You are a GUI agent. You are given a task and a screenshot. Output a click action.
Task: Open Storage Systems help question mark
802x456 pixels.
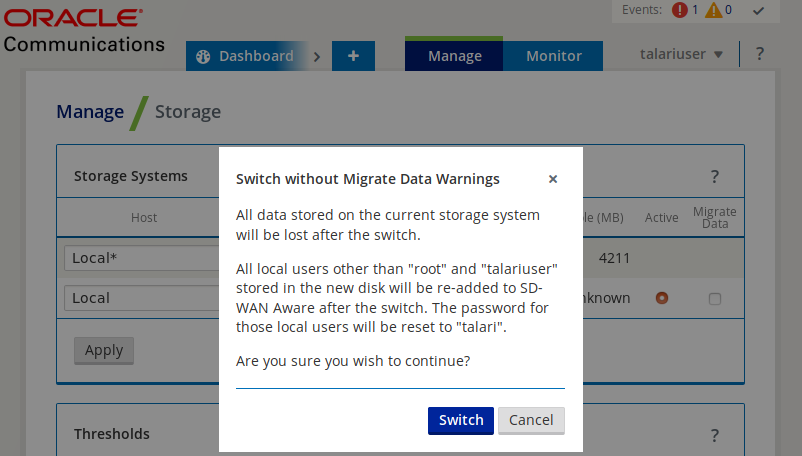pos(715,176)
